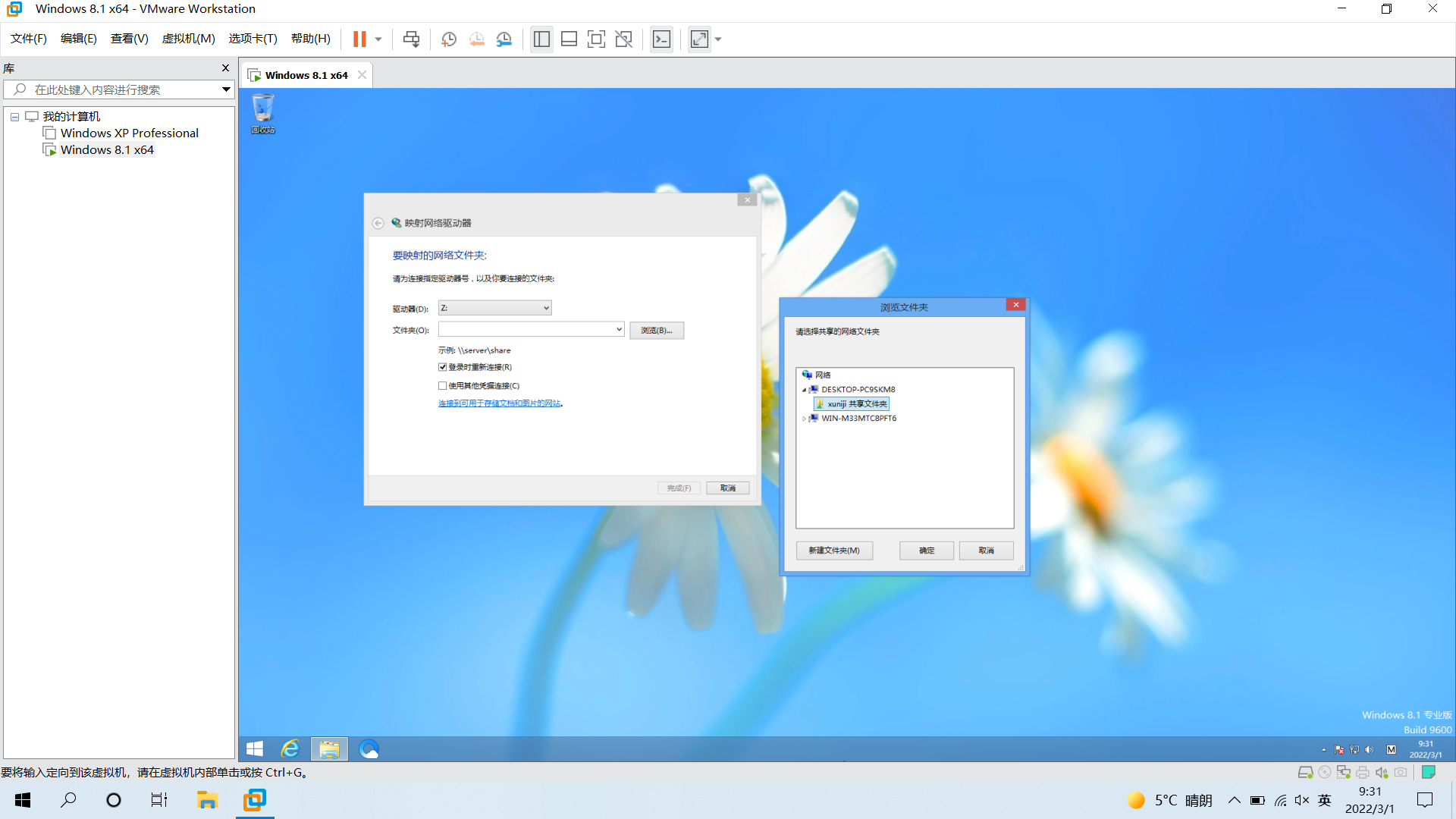Click the send Ctrl+Alt+Del toolbar icon
Image resolution: width=1456 pixels, height=819 pixels.
[x=411, y=39]
